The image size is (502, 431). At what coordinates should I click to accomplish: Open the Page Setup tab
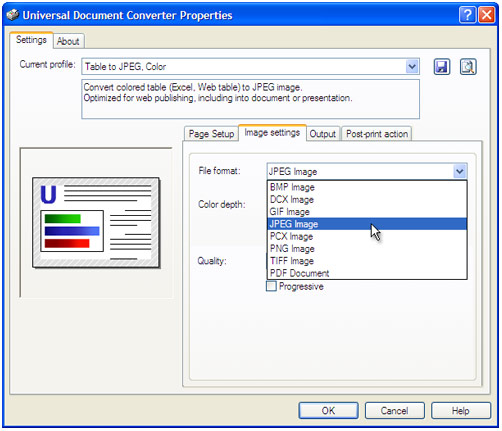click(211, 134)
